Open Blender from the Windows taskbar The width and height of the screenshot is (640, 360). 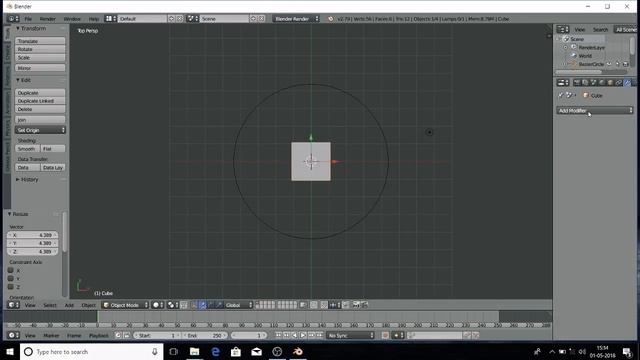(298, 351)
